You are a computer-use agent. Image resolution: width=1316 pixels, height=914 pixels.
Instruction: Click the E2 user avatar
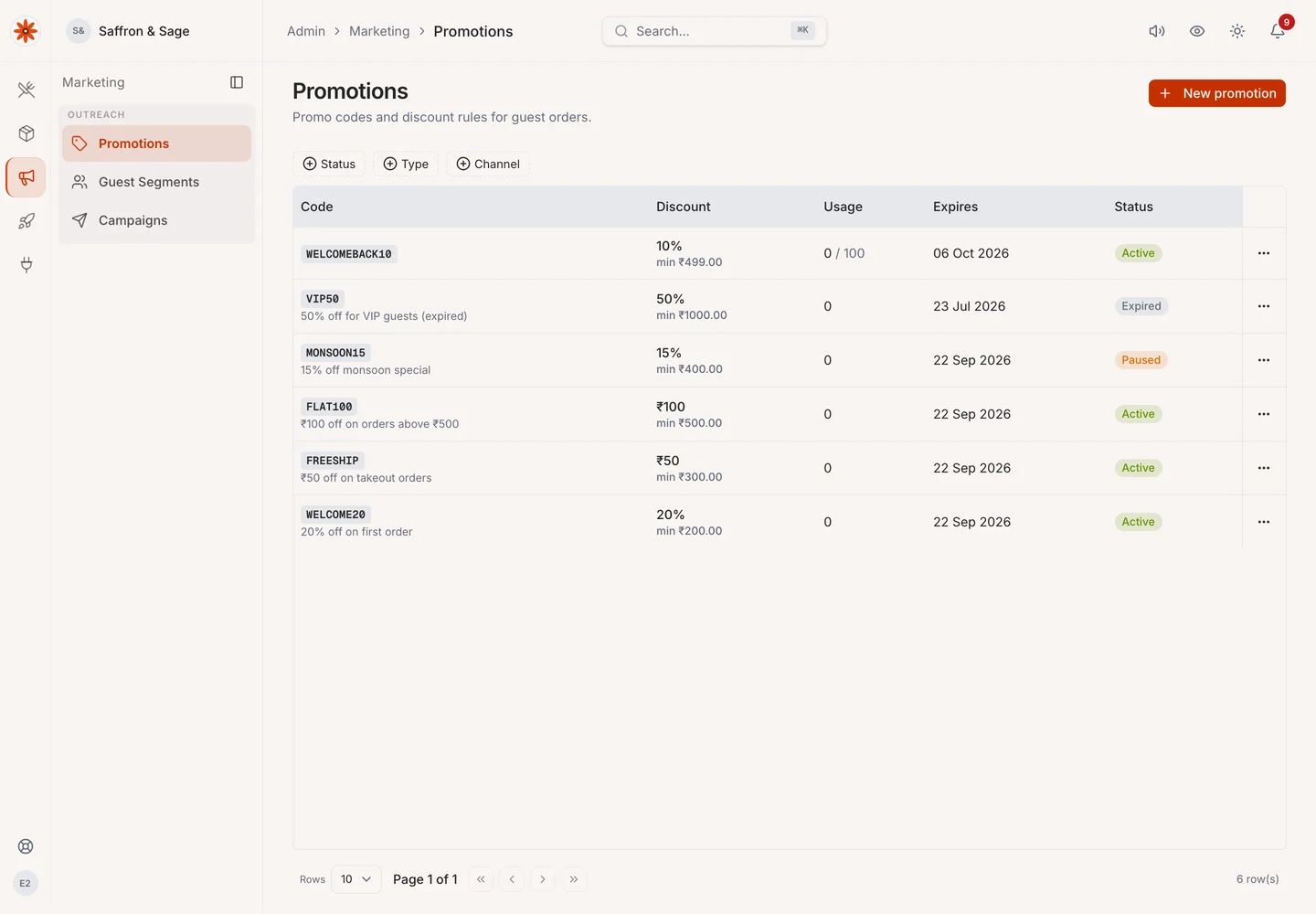pyautogui.click(x=26, y=883)
